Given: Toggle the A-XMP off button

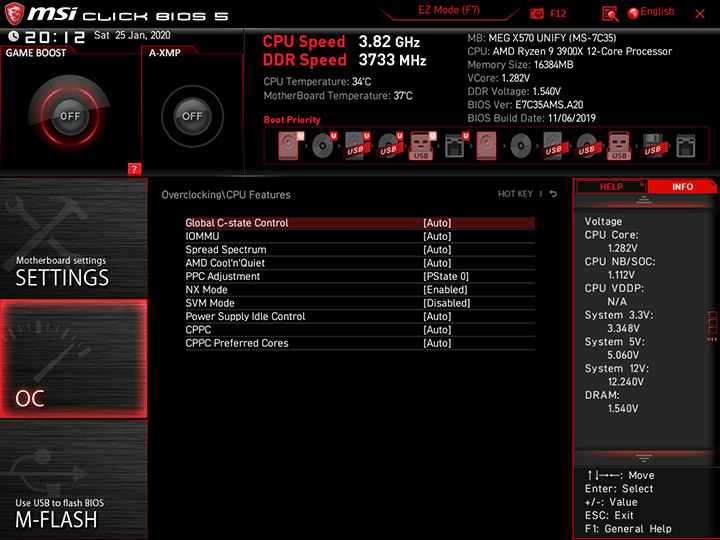Looking at the screenshot, I should 192,116.
